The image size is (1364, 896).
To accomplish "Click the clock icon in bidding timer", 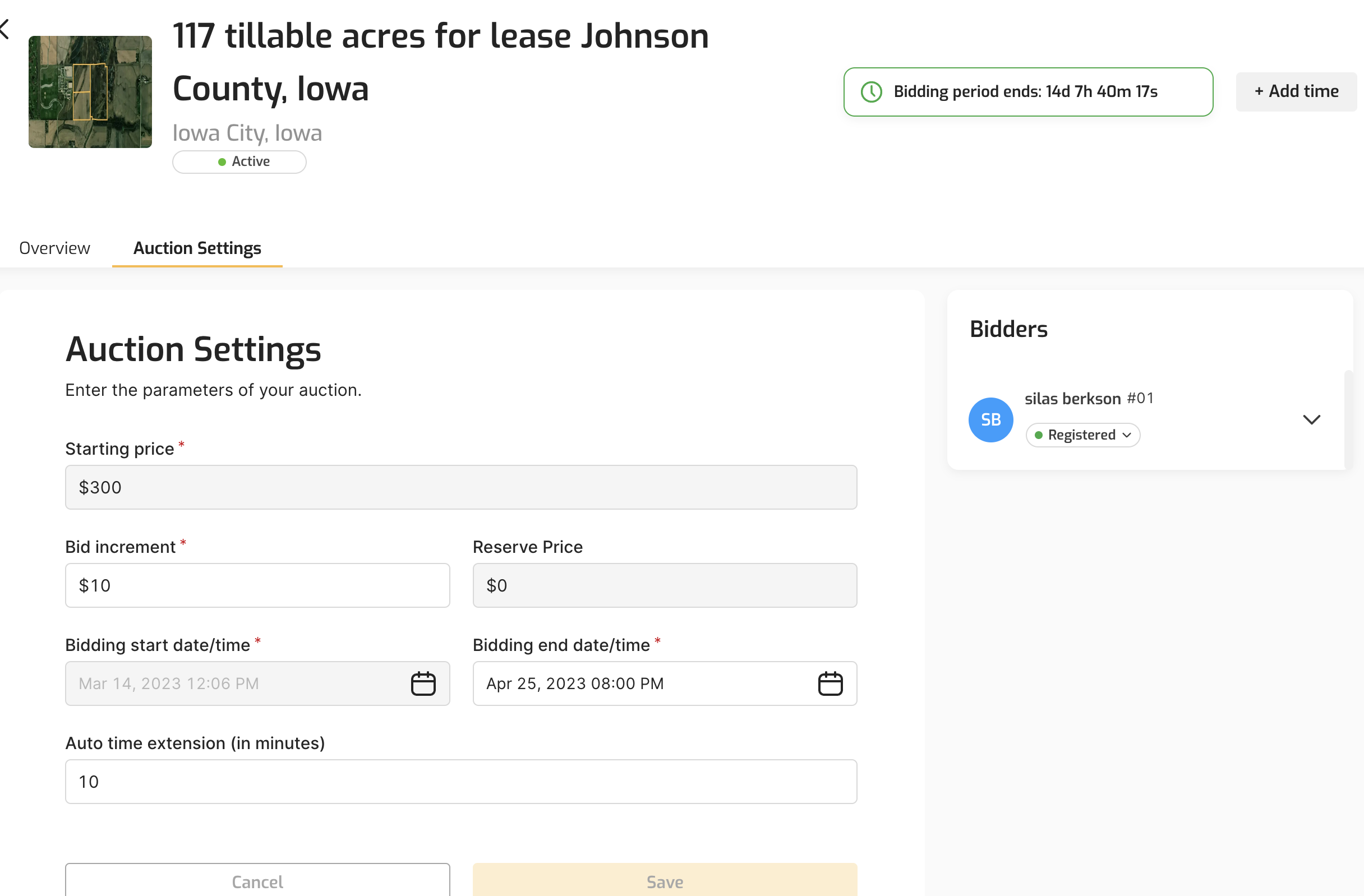I will (x=871, y=91).
